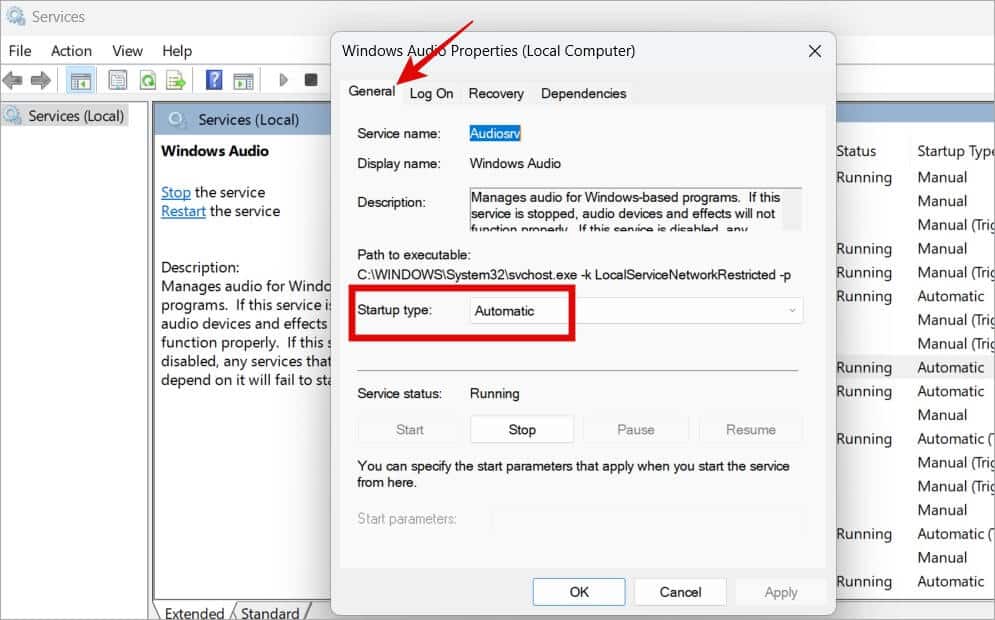Click the Start Service play toolbar icon

pyautogui.click(x=283, y=79)
